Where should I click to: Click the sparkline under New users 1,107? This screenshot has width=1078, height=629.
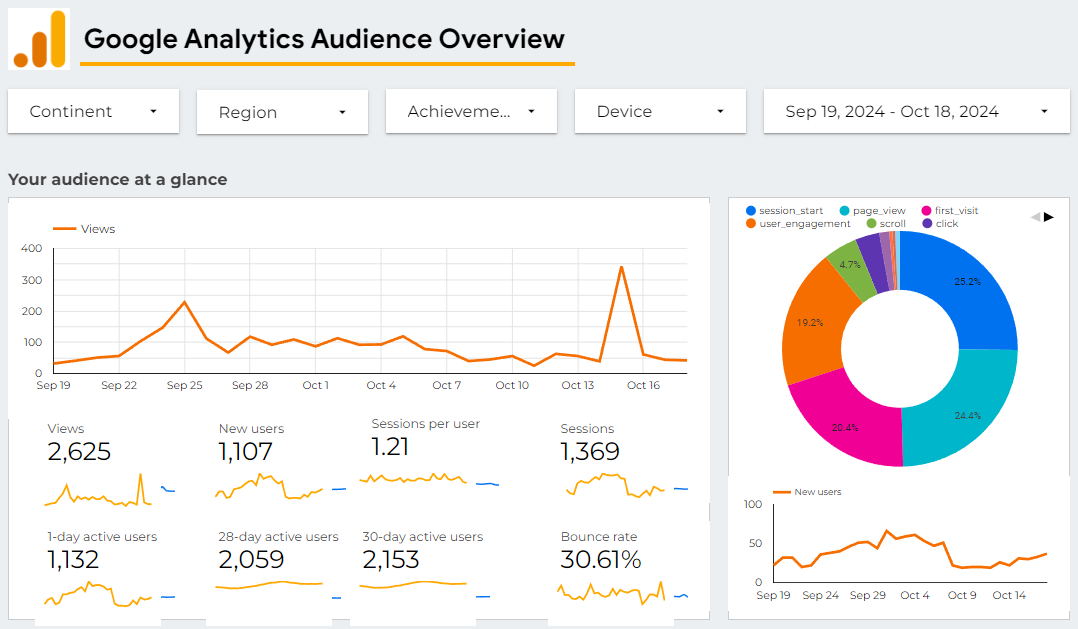point(269,486)
